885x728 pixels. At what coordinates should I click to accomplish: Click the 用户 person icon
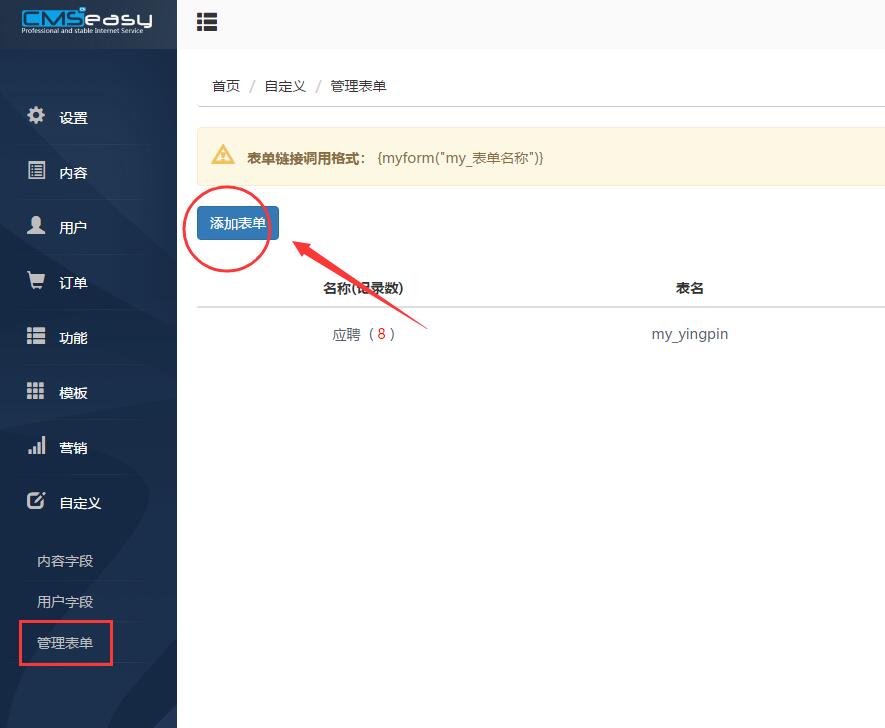click(x=36, y=225)
